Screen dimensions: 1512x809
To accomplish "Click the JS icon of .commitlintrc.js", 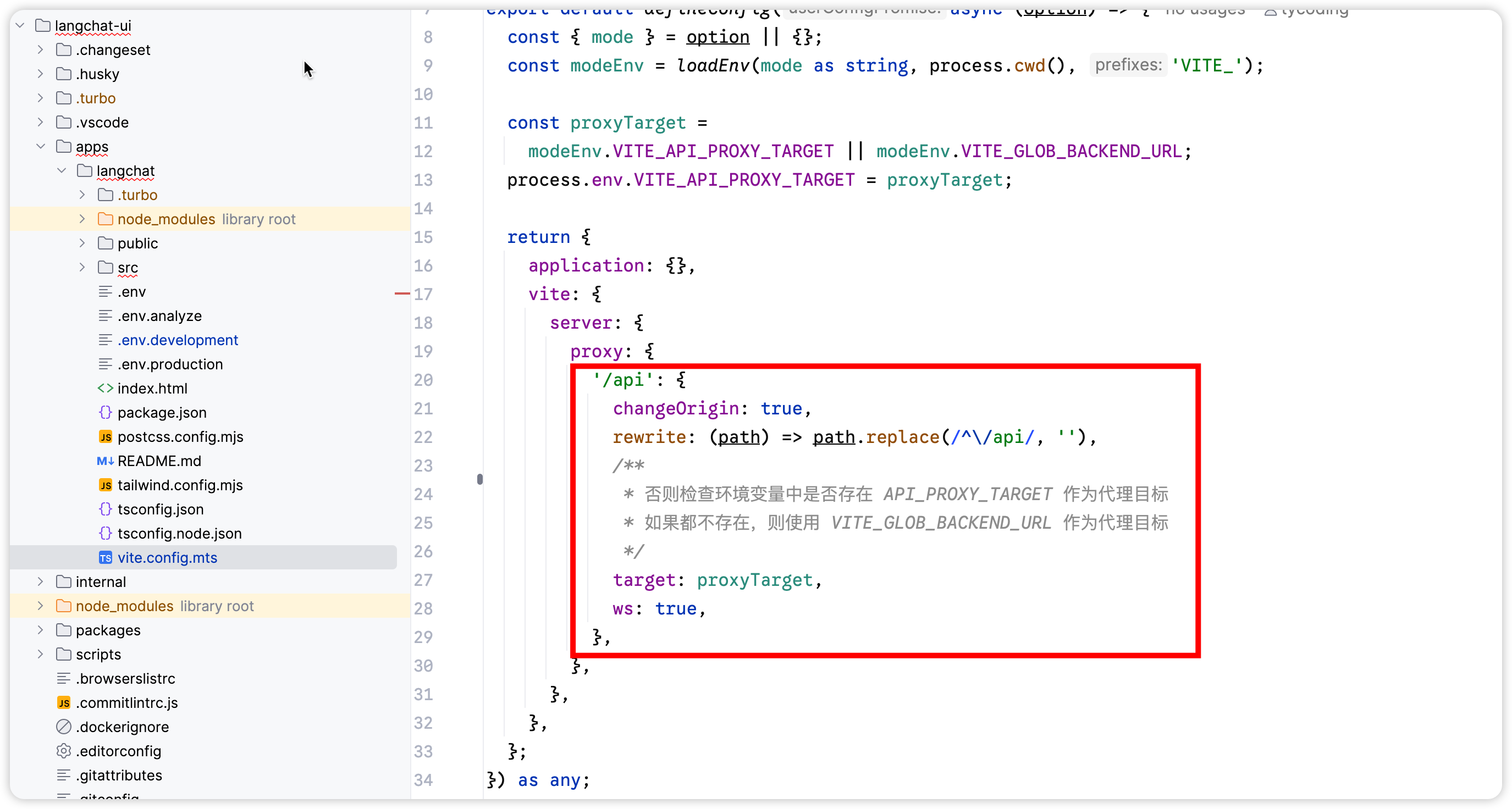I will pos(63,703).
